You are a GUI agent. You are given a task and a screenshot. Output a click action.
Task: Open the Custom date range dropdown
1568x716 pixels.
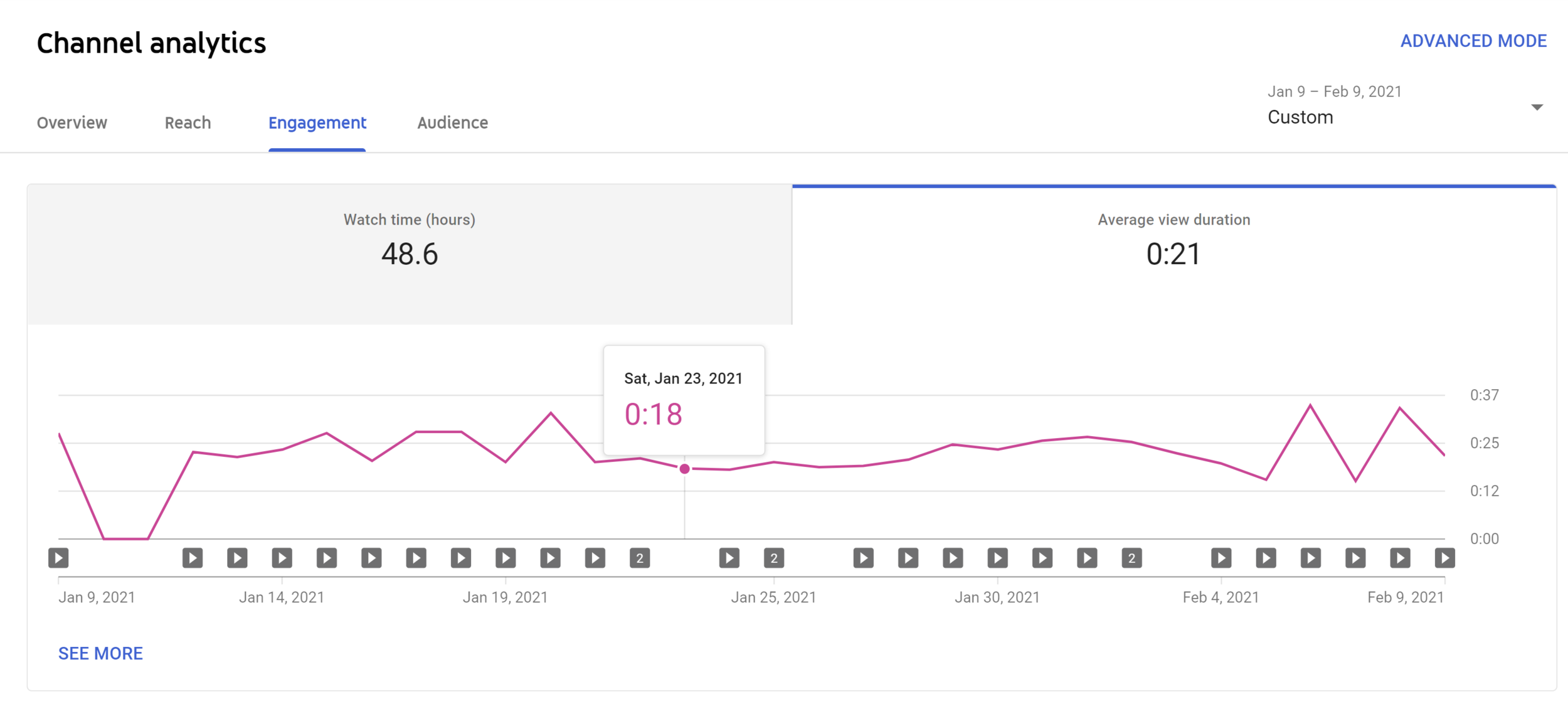[1405, 107]
